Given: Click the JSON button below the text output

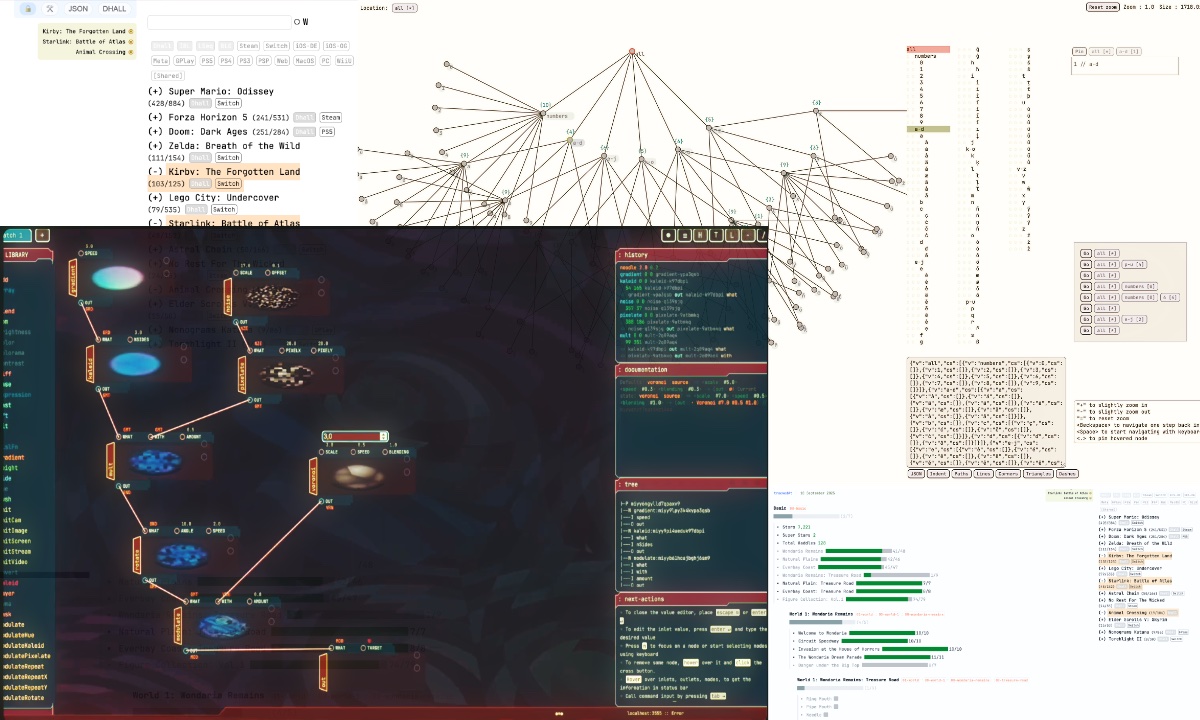Looking at the screenshot, I should point(915,474).
